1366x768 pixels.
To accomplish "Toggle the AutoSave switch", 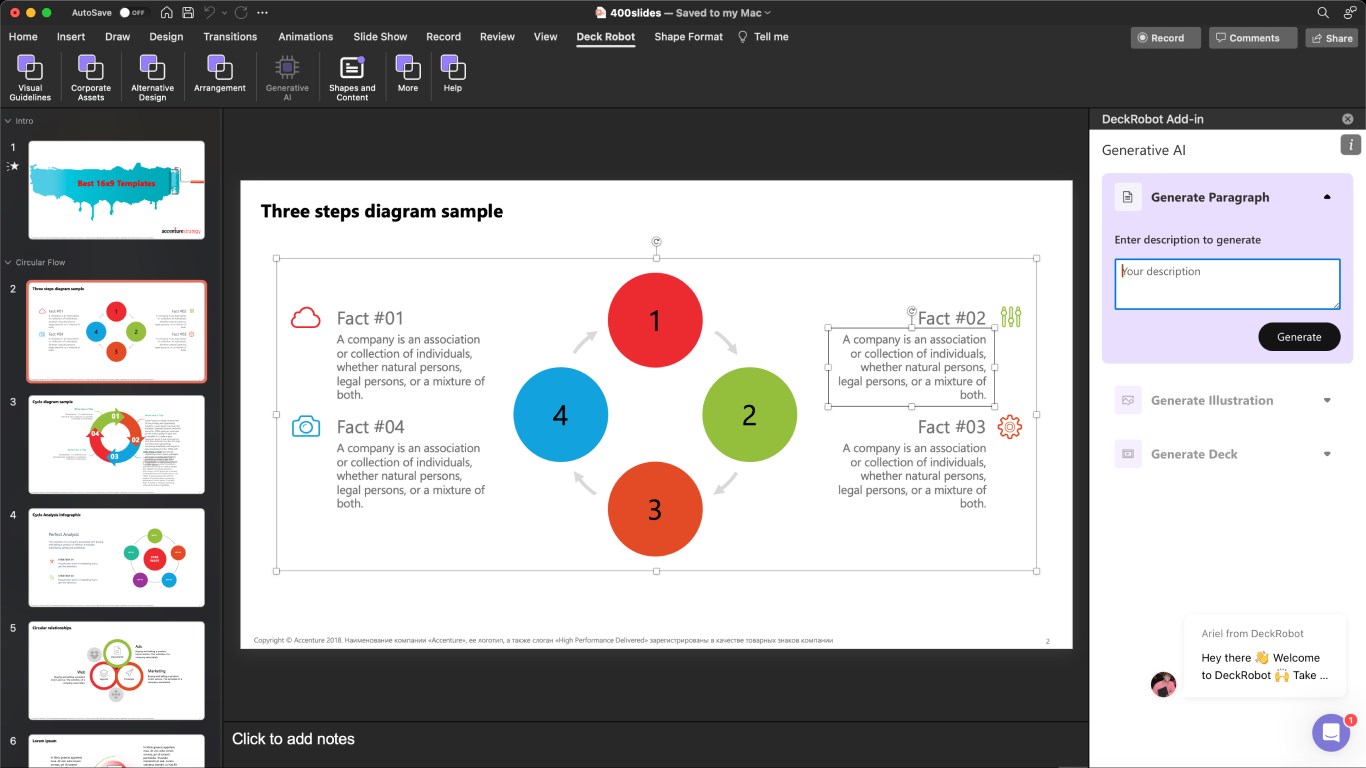I will coord(131,13).
